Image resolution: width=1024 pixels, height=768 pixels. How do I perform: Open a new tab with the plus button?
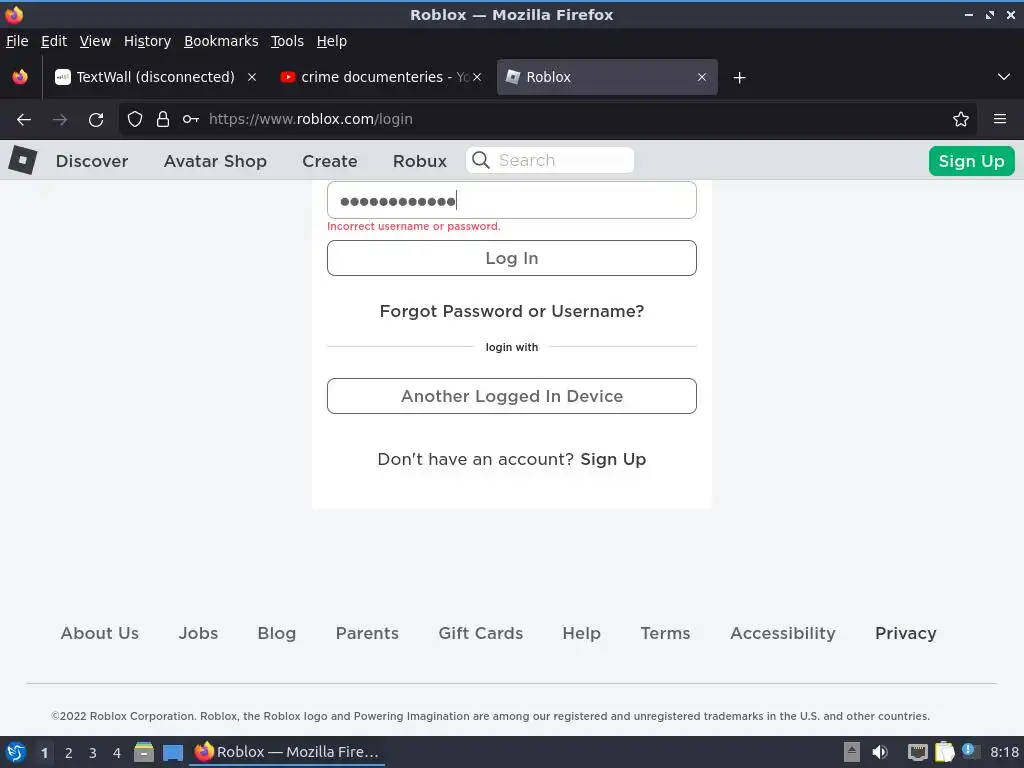739,78
